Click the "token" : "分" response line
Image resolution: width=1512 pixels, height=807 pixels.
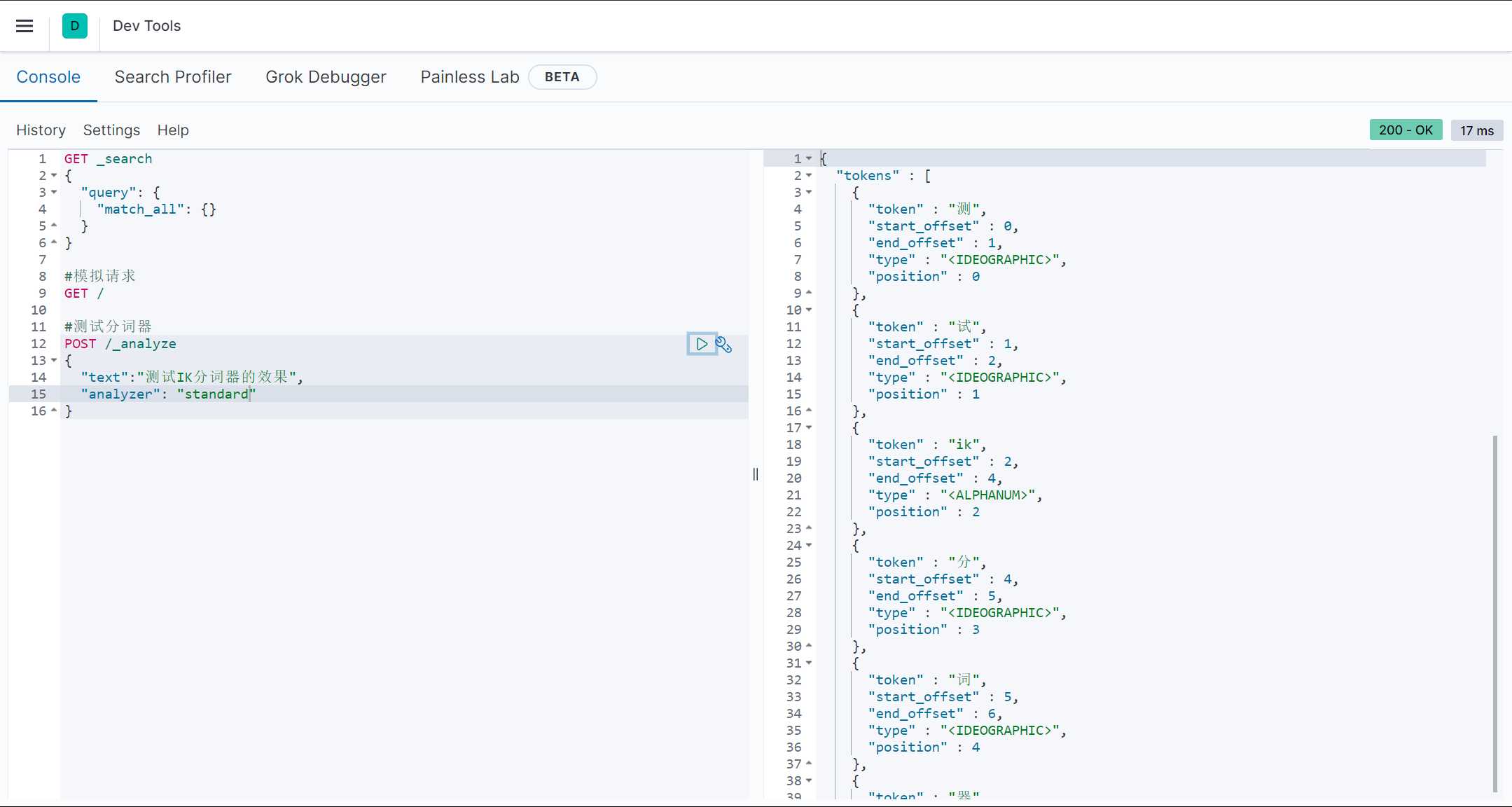pyautogui.click(x=927, y=563)
